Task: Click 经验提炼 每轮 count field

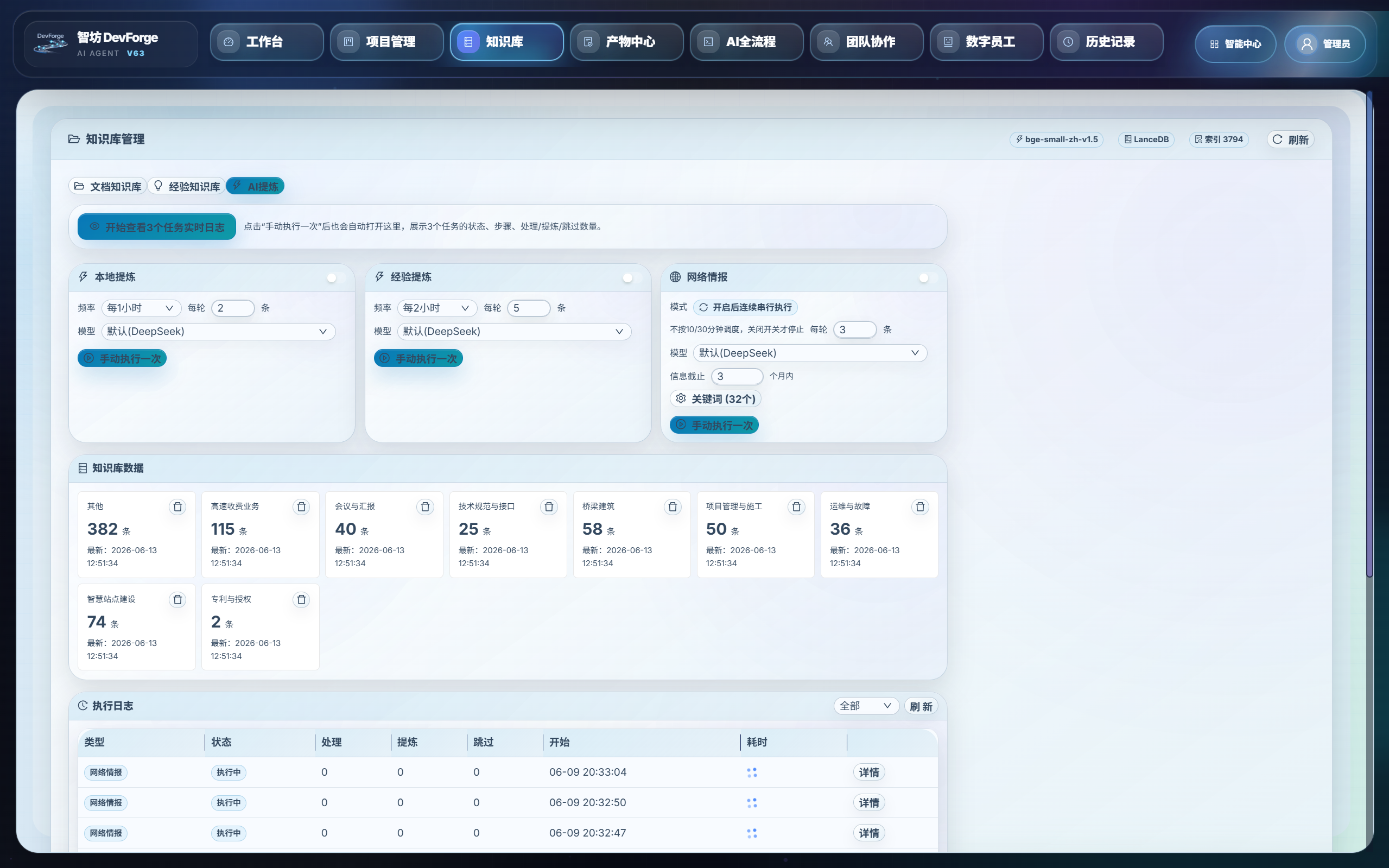Action: click(529, 308)
